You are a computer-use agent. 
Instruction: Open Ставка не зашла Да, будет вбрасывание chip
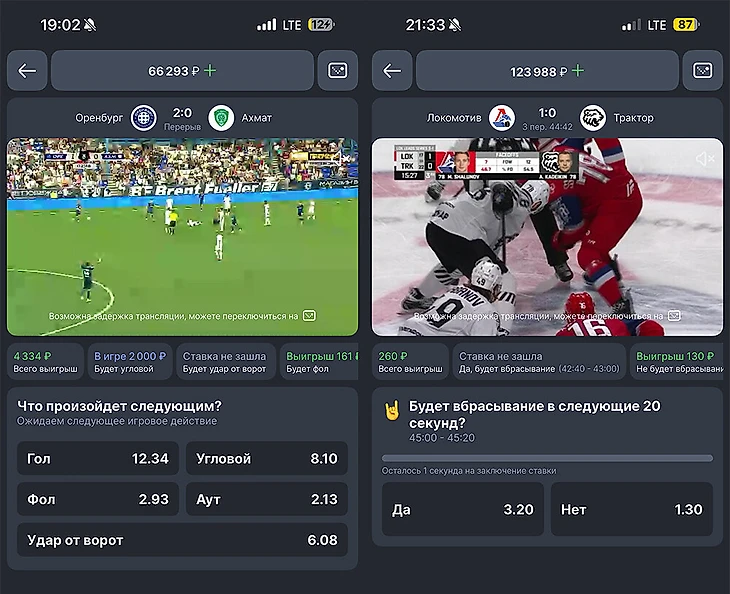click(539, 362)
